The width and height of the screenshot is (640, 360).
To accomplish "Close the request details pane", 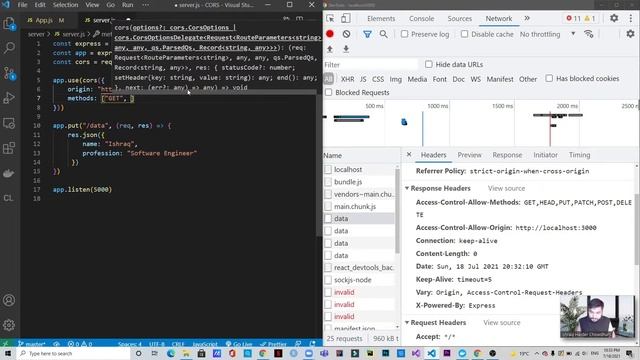I will pyautogui.click(x=409, y=155).
